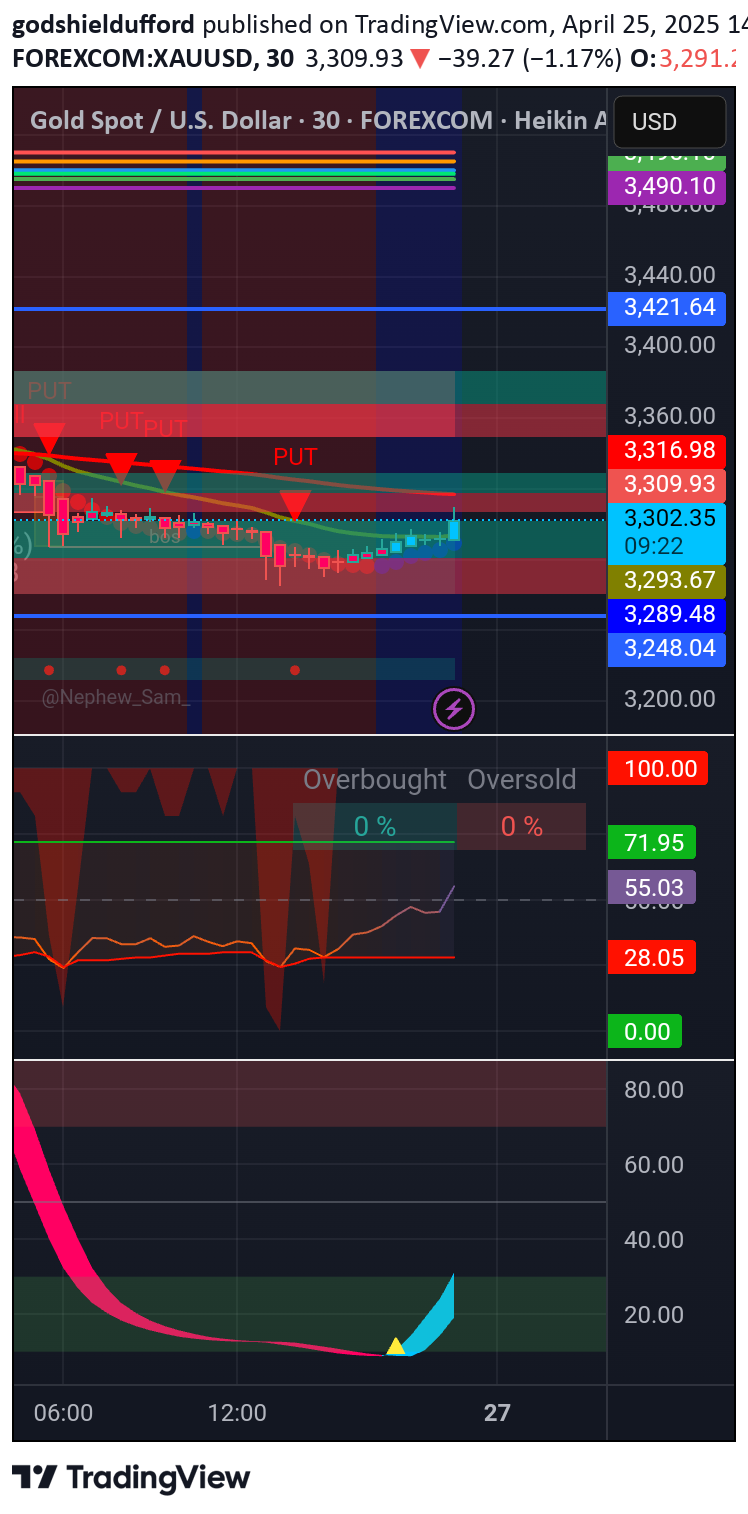Click the rightmost red dot below the chart

294,670
